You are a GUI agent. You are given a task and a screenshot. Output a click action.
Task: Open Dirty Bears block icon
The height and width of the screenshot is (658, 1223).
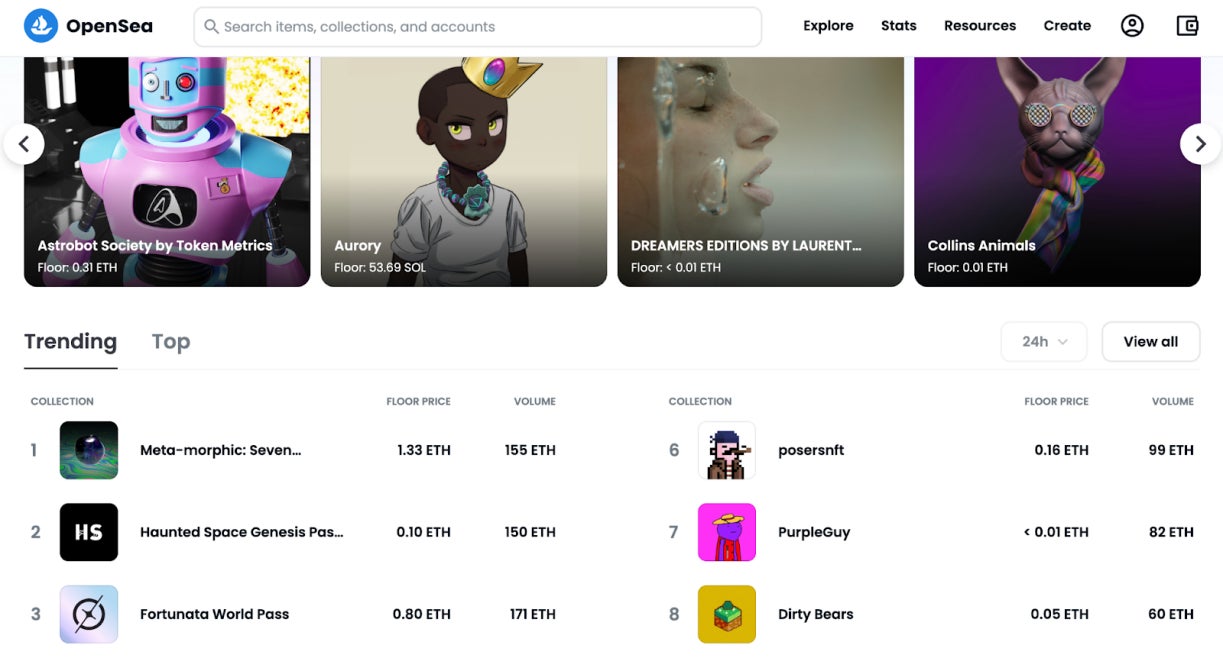(x=727, y=614)
